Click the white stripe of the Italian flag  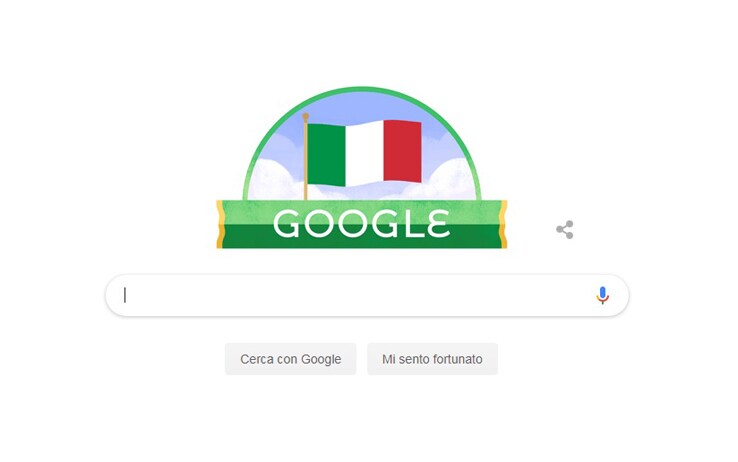point(365,153)
